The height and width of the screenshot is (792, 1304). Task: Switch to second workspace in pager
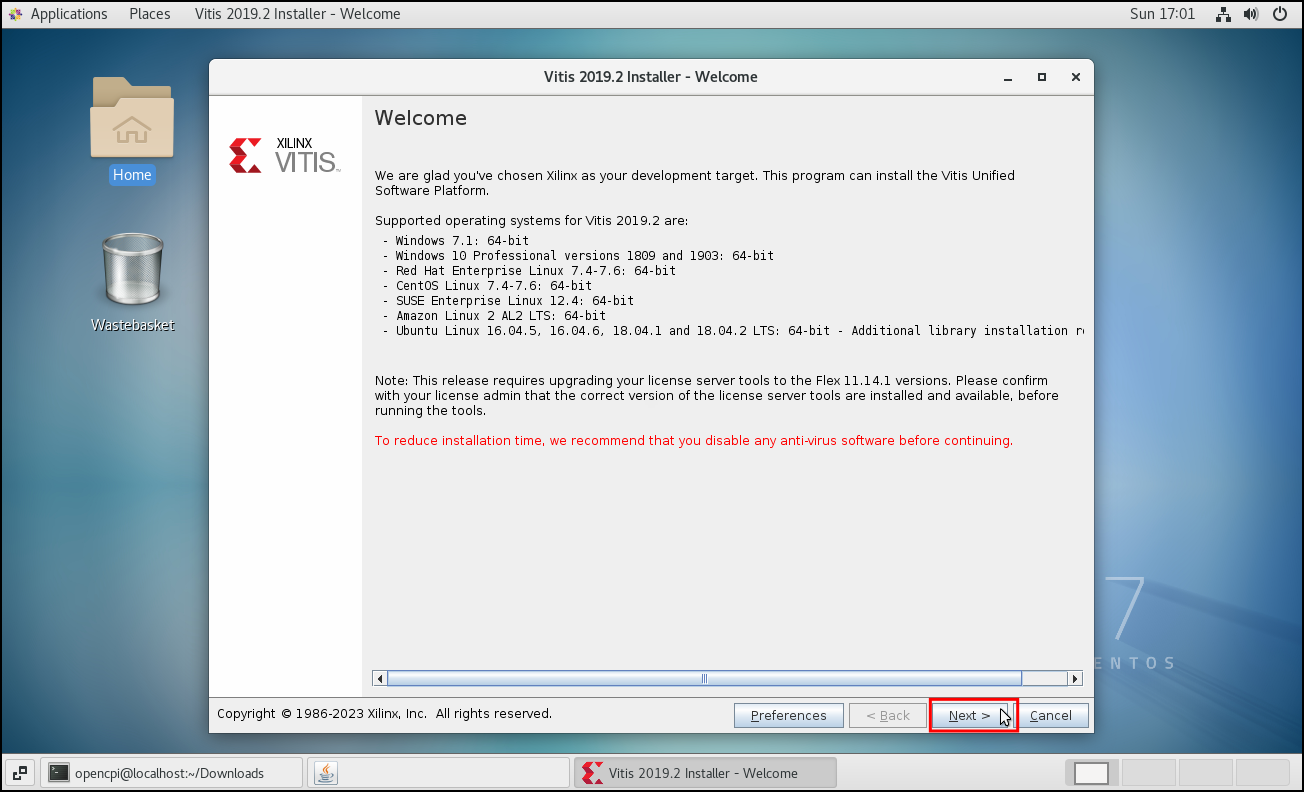click(1148, 773)
